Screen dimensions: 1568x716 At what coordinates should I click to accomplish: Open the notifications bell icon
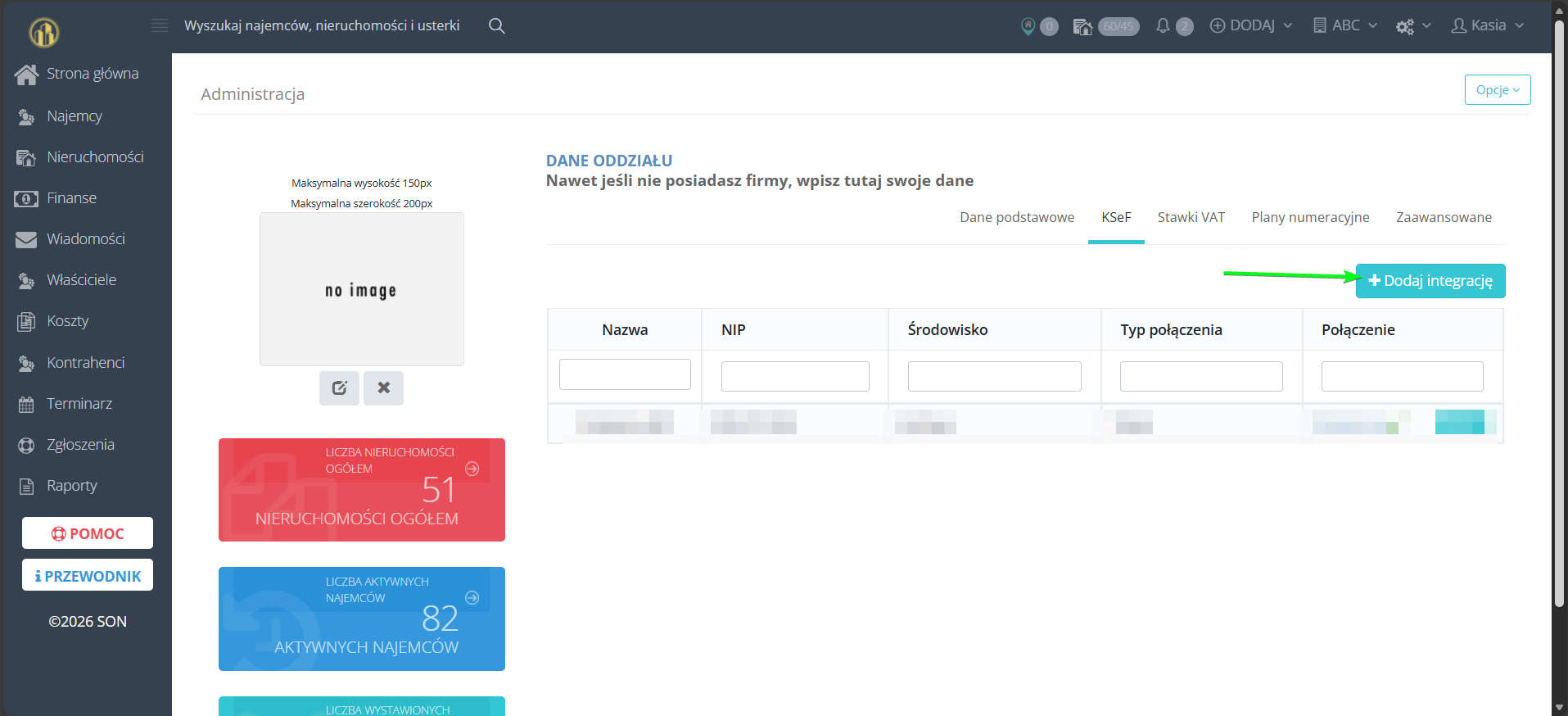1163,26
